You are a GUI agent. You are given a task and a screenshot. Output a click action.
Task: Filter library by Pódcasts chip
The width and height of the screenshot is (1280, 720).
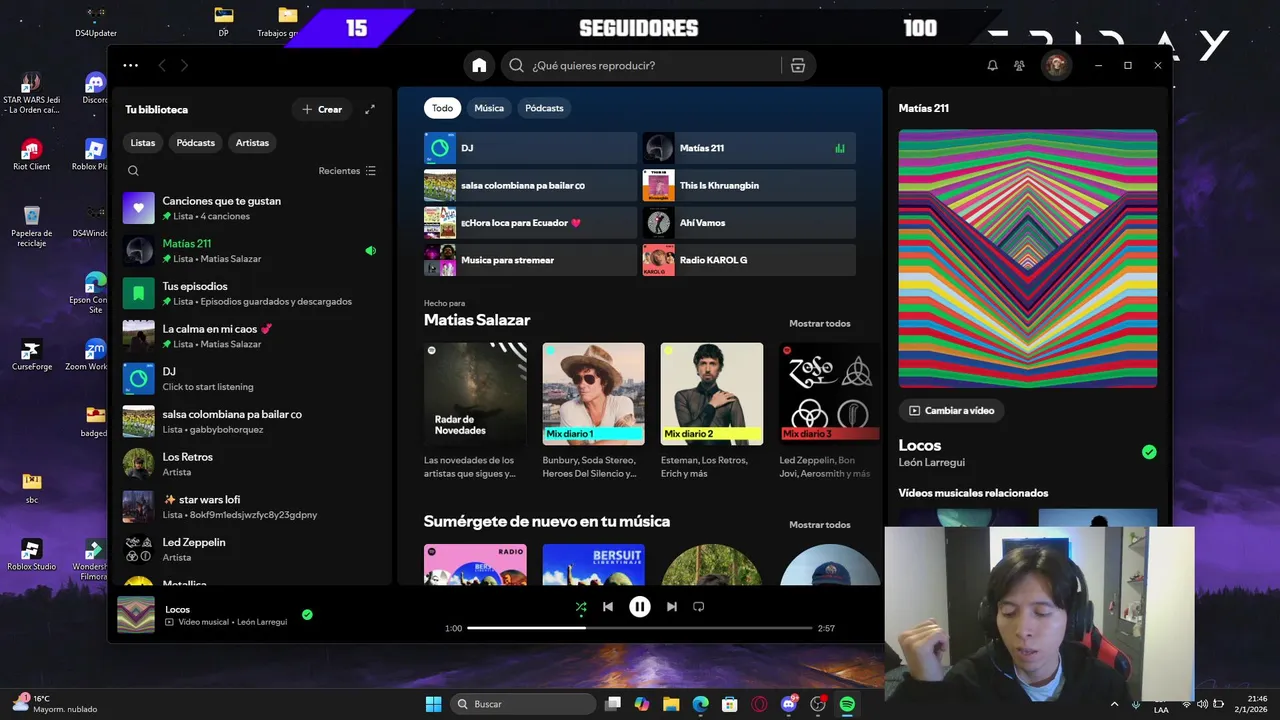[196, 143]
